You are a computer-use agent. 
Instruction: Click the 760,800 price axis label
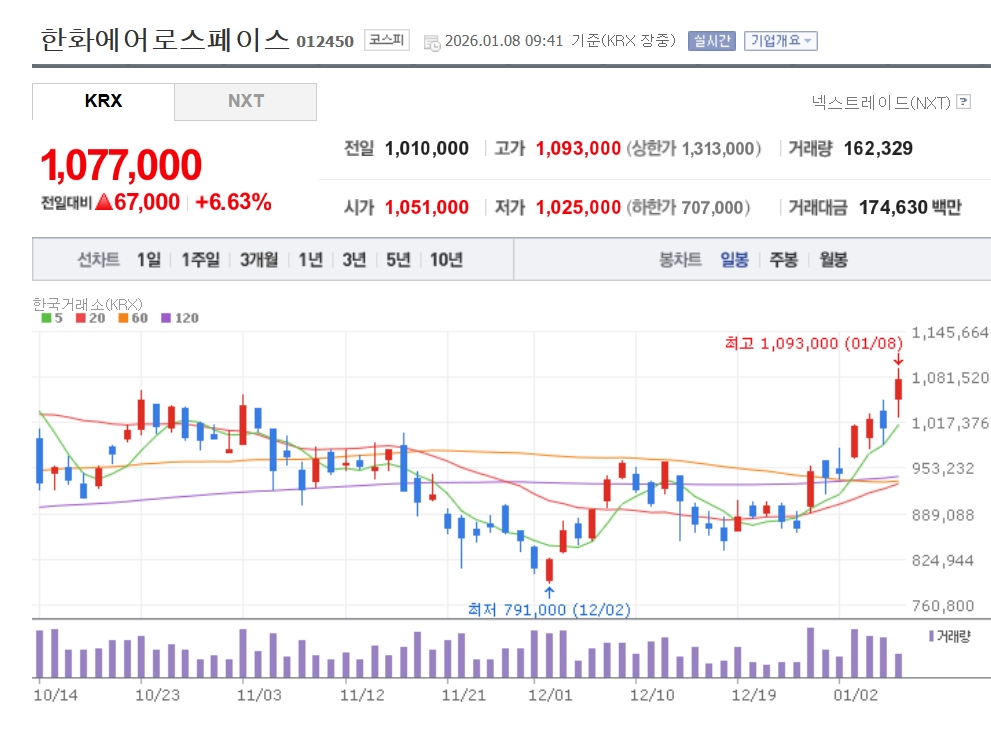(x=942, y=606)
